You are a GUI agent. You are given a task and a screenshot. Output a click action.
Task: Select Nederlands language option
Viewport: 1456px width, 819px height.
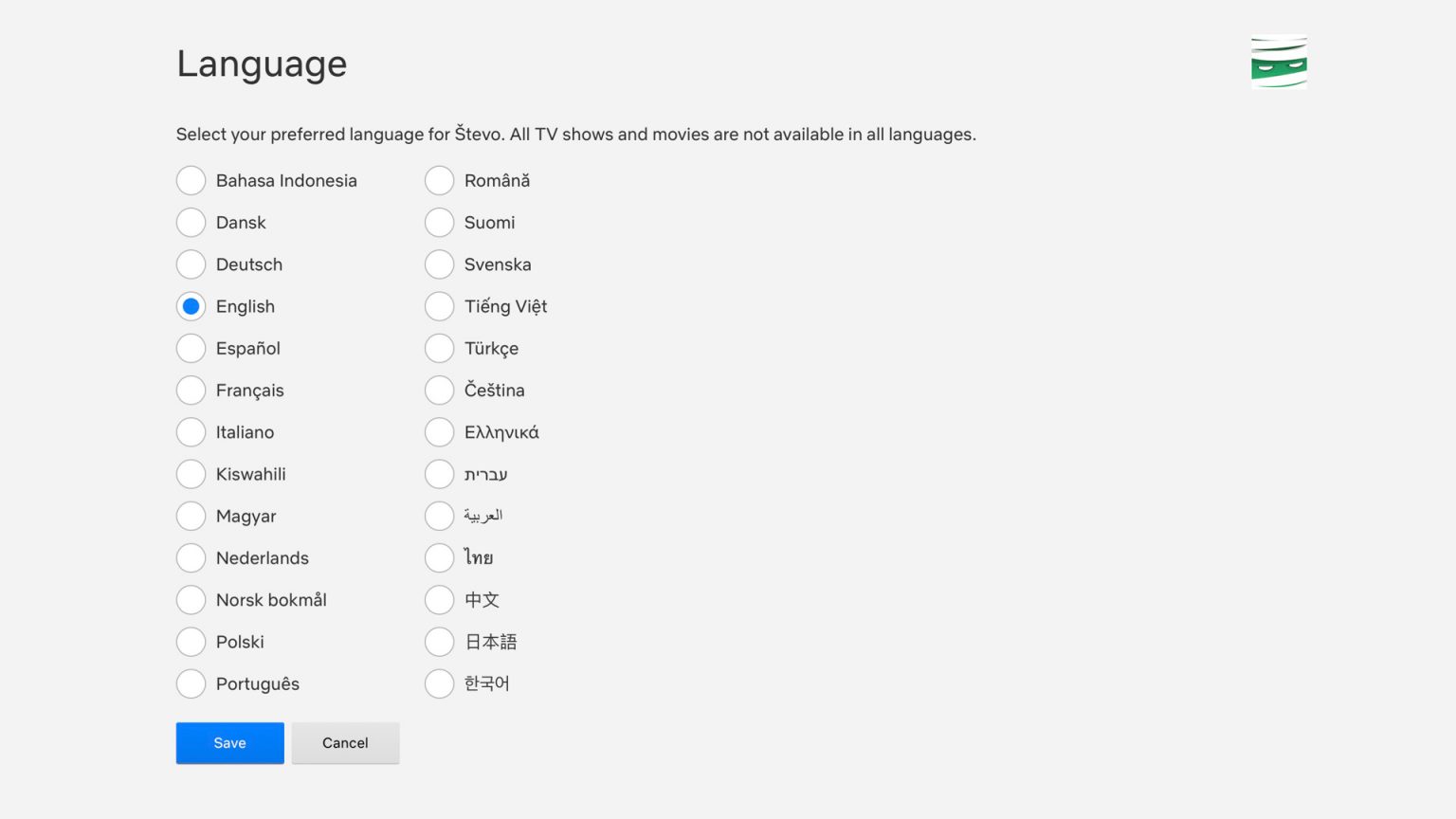(191, 557)
